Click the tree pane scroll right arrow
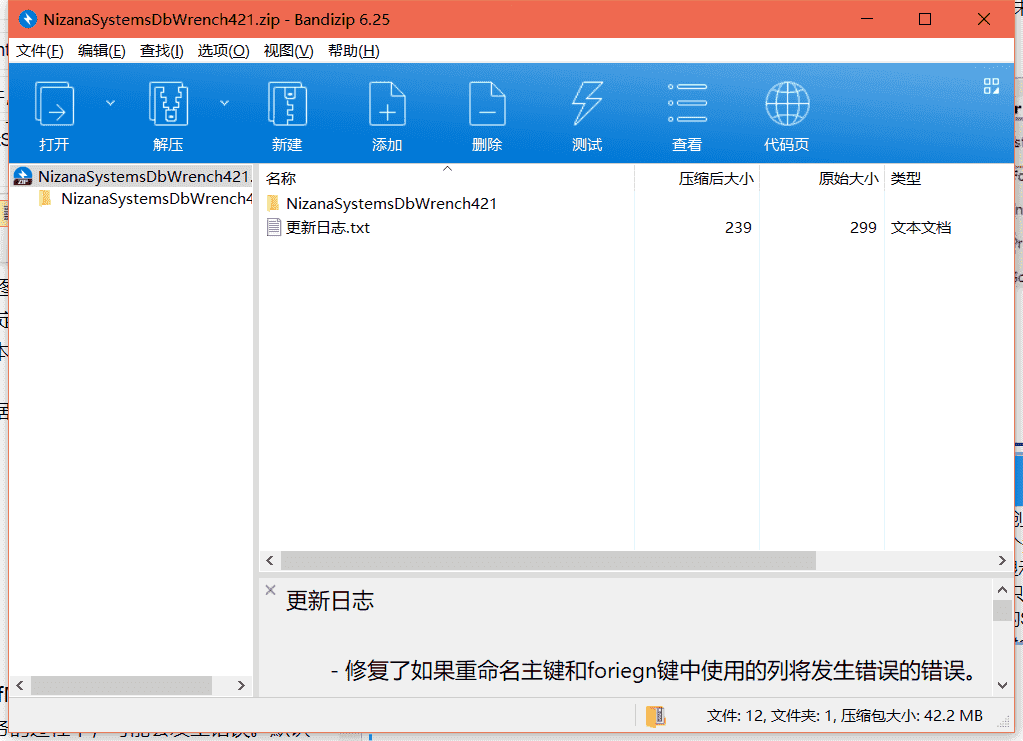 coord(241,686)
